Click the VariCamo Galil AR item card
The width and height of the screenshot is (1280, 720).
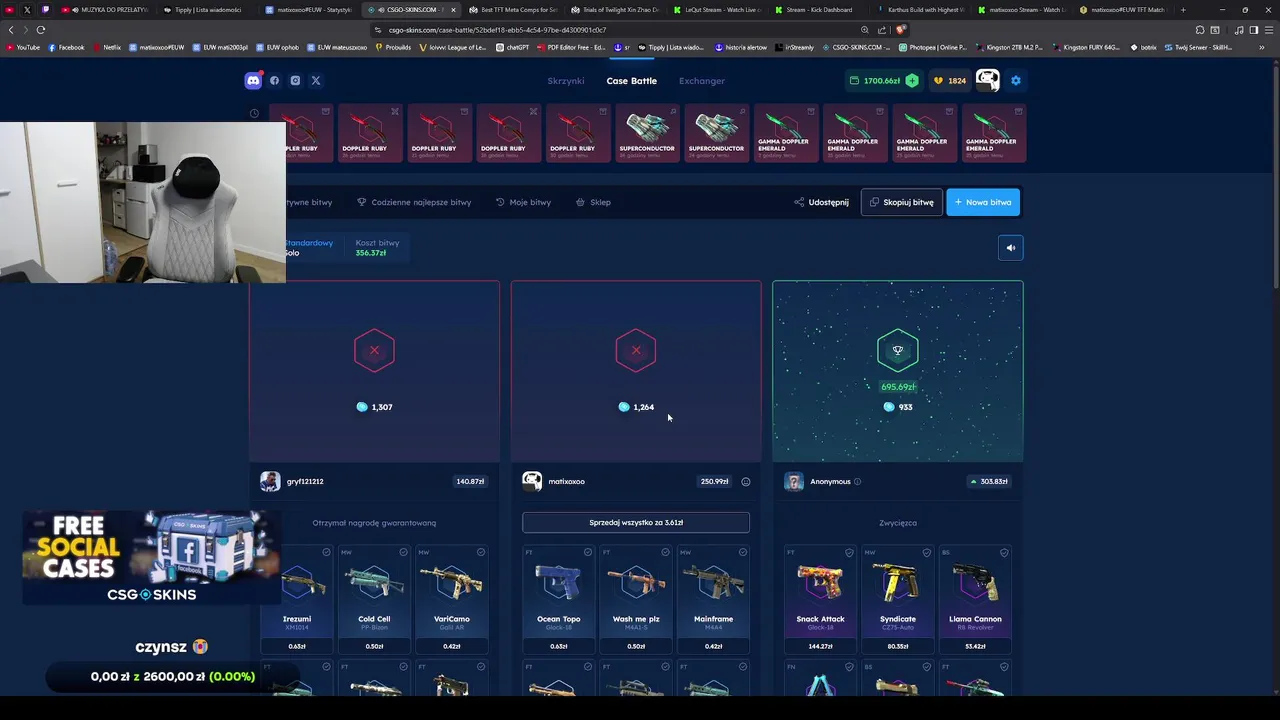tap(452, 600)
